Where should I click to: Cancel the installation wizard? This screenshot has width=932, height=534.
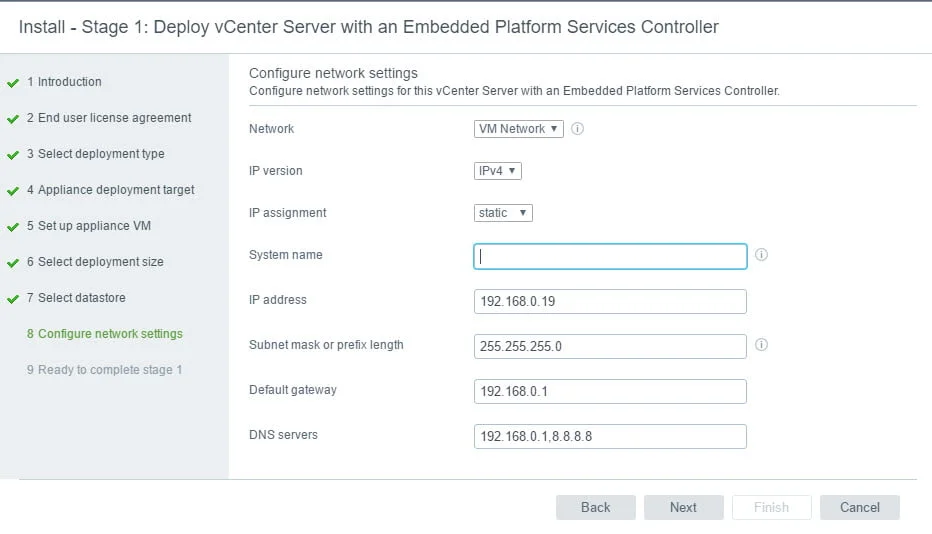[x=859, y=507]
